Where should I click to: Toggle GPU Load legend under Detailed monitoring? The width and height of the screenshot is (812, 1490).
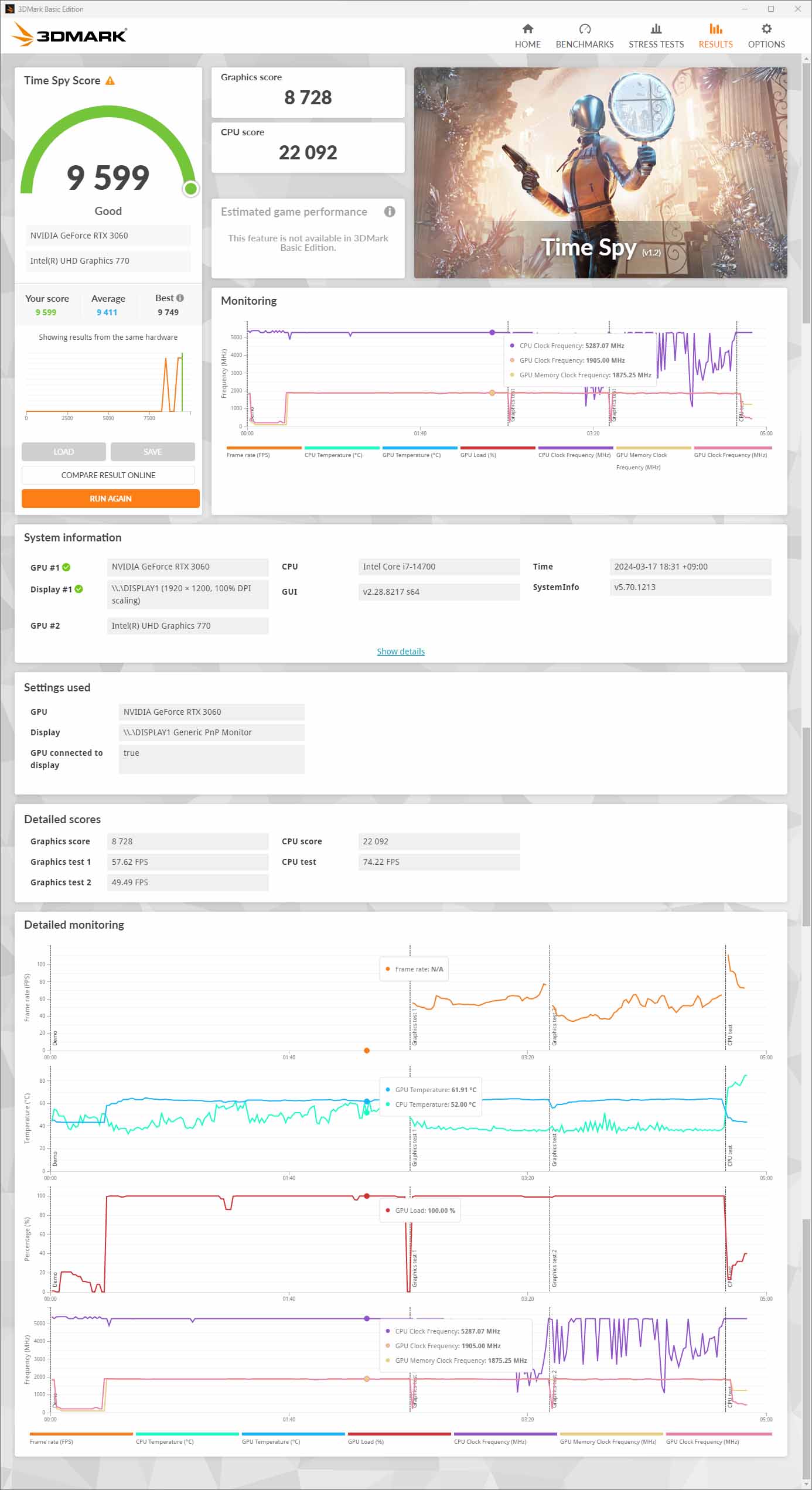(399, 1439)
